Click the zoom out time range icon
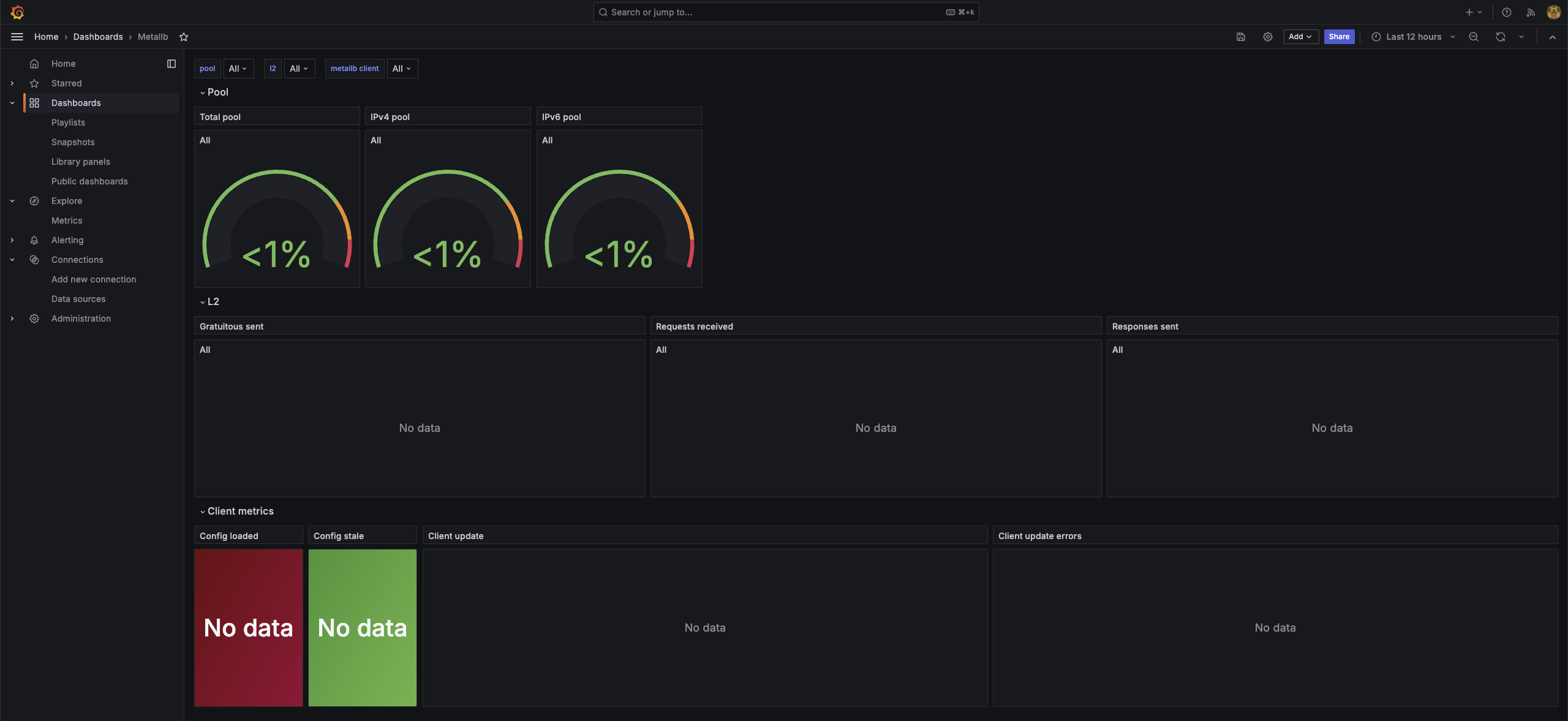The width and height of the screenshot is (1568, 721). (1474, 37)
